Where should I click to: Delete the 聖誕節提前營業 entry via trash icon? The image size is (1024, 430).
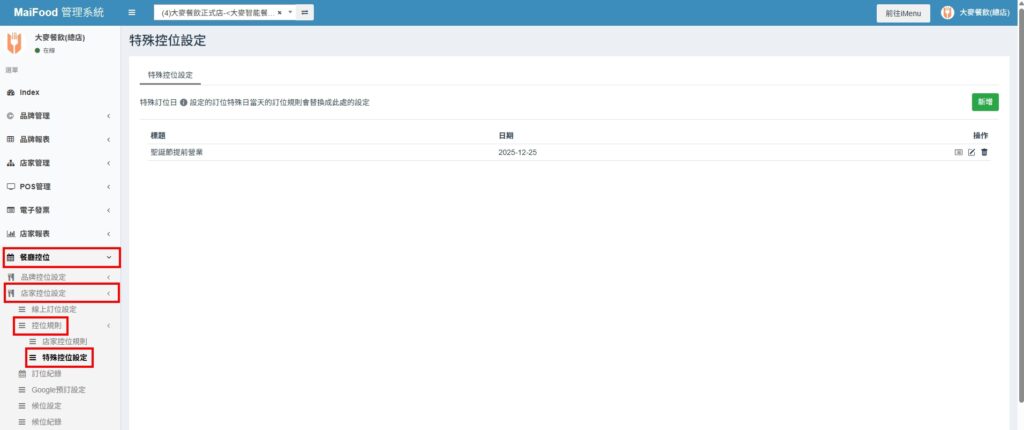coord(984,152)
